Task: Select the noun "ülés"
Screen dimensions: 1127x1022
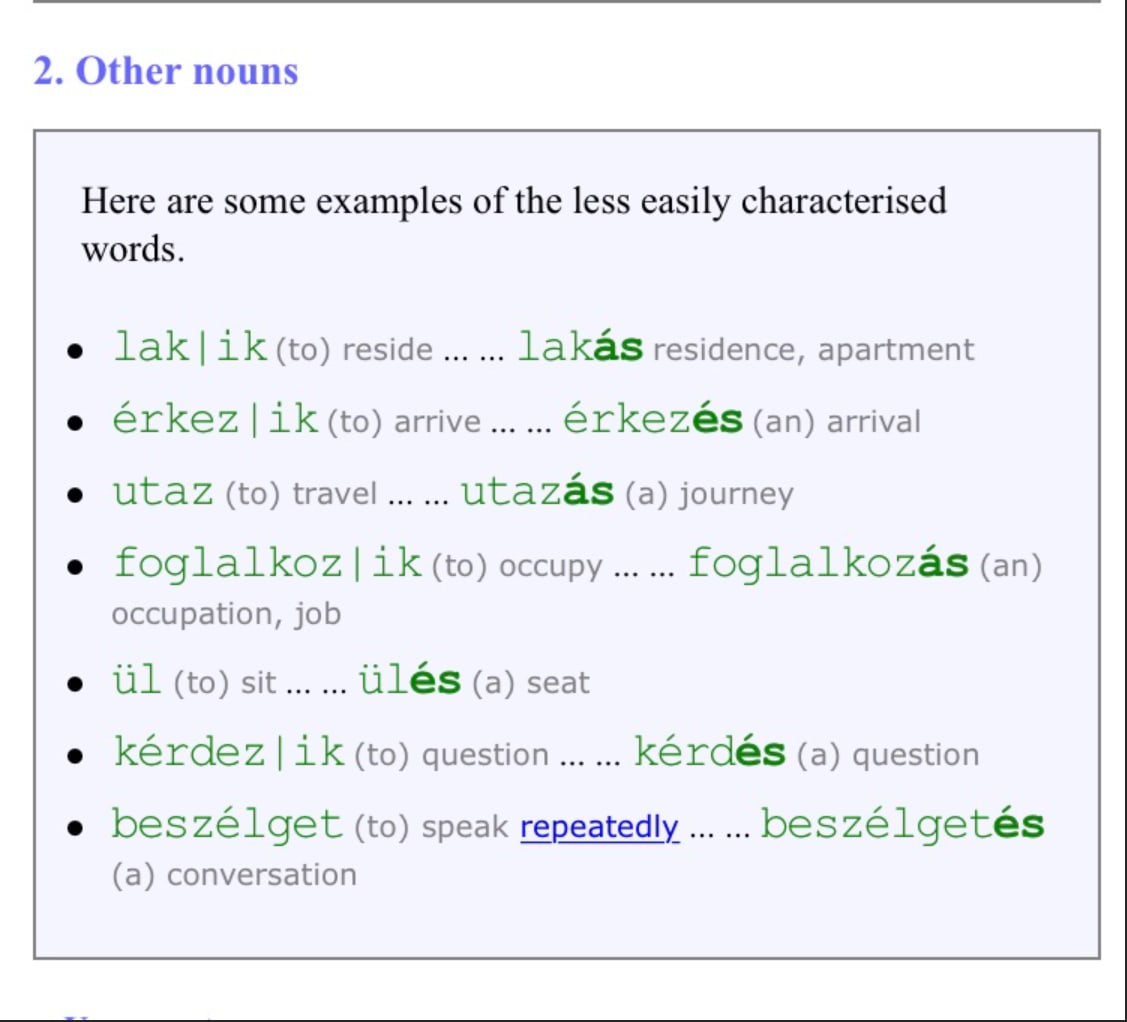Action: [x=413, y=681]
